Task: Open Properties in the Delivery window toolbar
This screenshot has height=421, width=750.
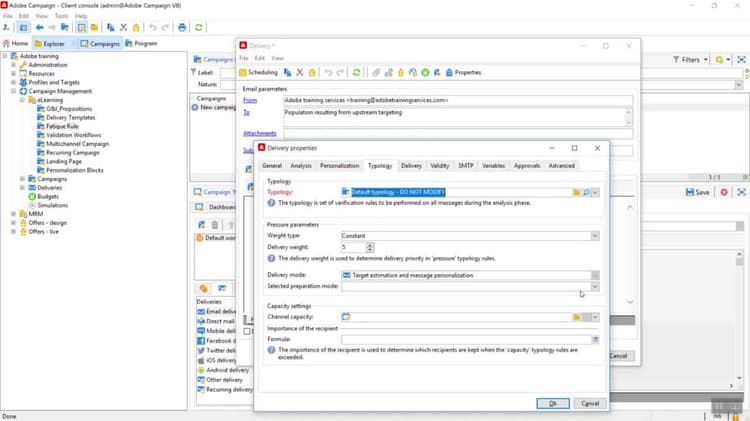Action: [463, 73]
